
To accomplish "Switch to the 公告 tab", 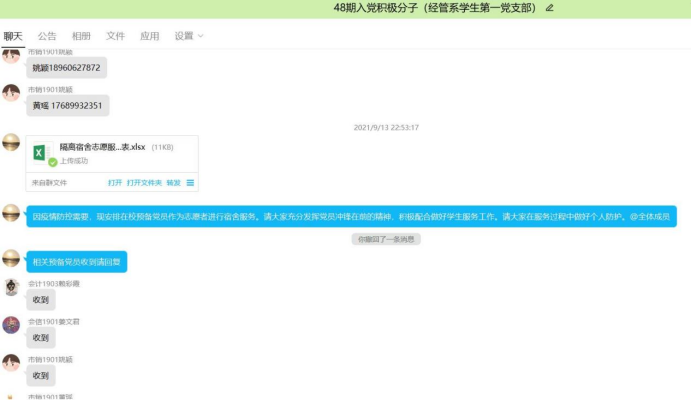I will tap(47, 36).
